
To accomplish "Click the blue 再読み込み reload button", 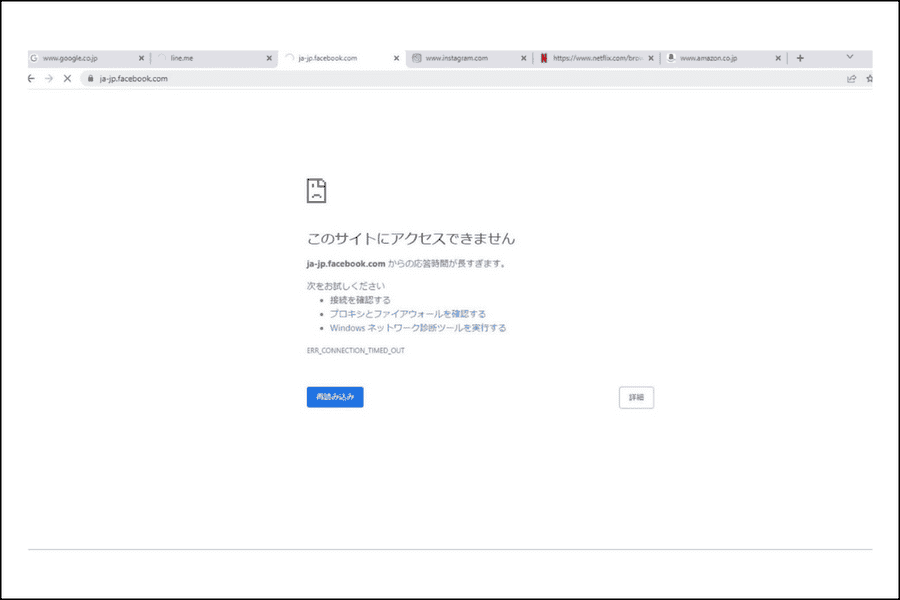I will (x=335, y=397).
